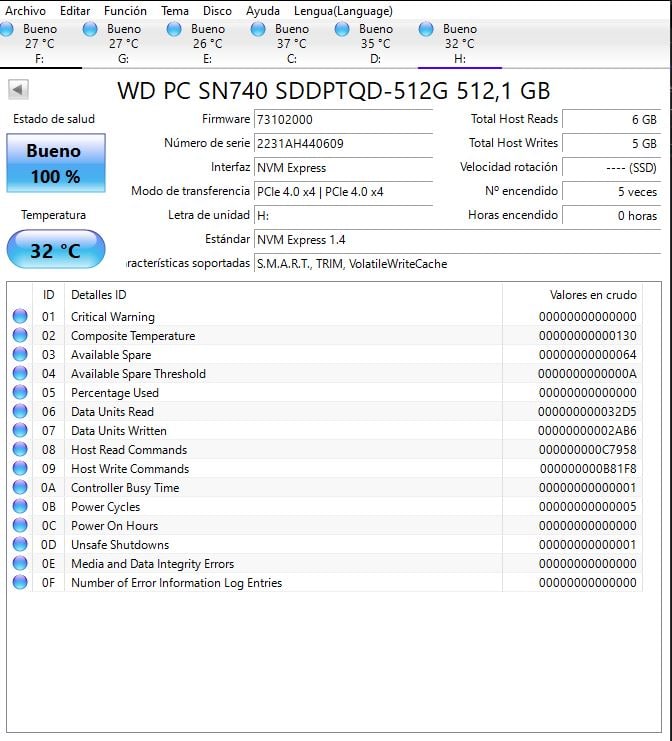This screenshot has width=672, height=741.
Task: Open the Función menu
Action: (x=125, y=10)
